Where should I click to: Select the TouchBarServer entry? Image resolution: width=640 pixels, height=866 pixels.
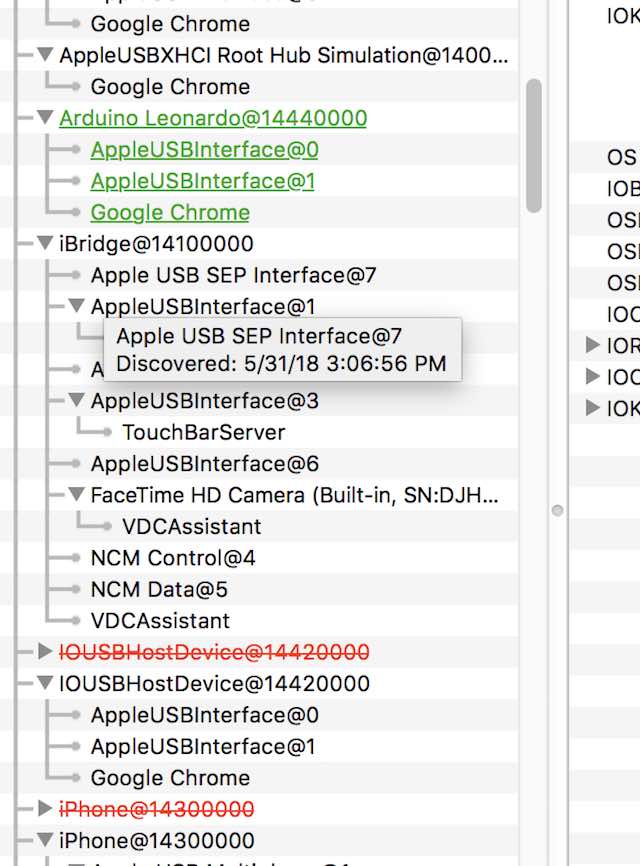tap(203, 432)
